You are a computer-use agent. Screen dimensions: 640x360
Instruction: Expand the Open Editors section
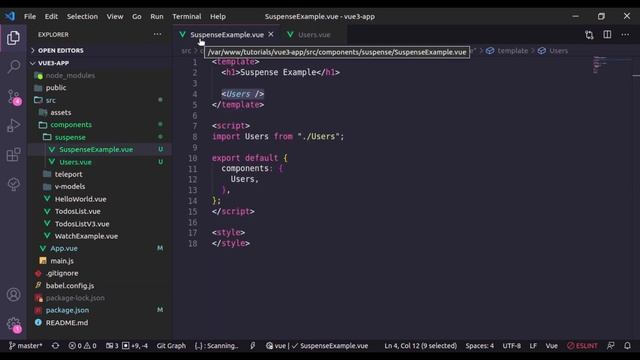pos(100,50)
